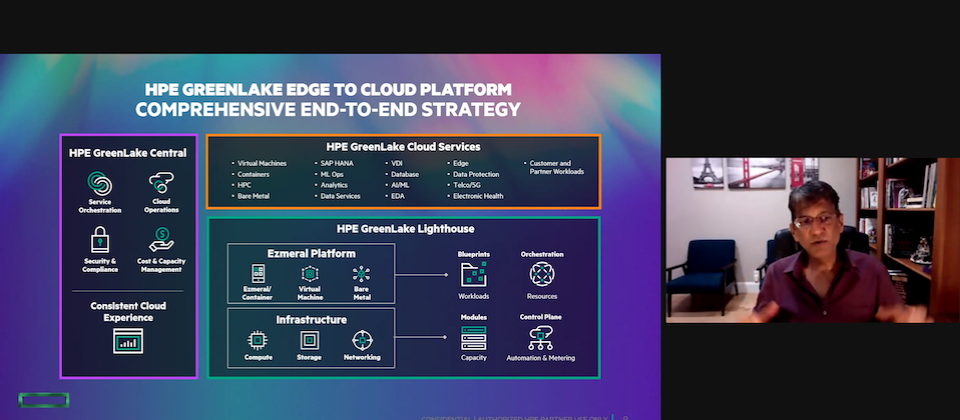This screenshot has height=420, width=960.
Task: Click the 'VDI' bullet item
Action: (x=397, y=163)
